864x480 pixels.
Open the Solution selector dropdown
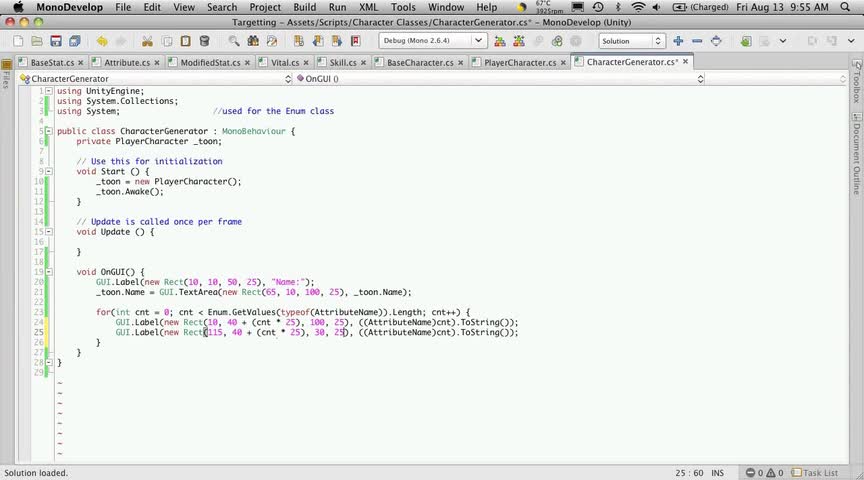pos(631,41)
